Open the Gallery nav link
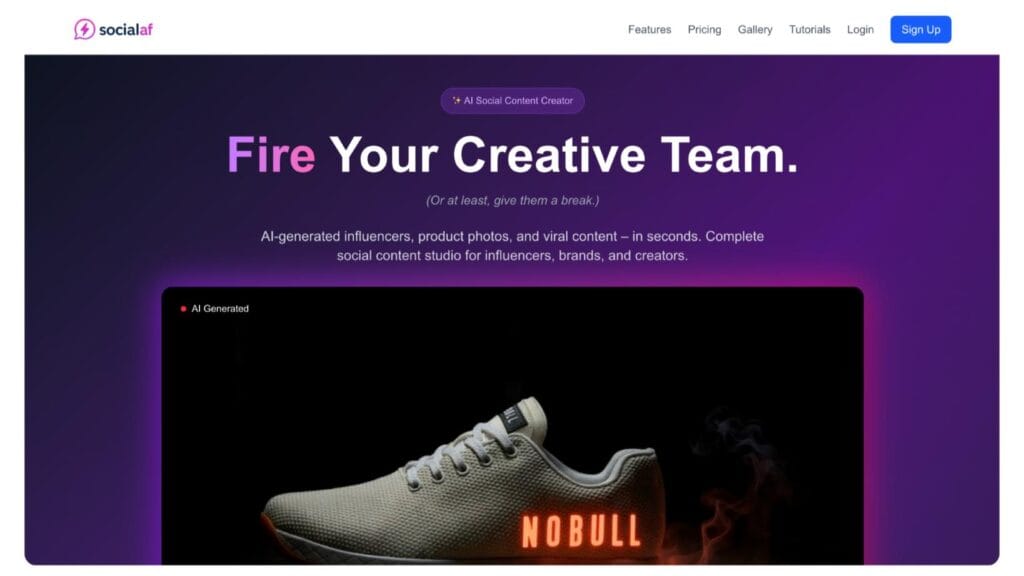The height and width of the screenshot is (576, 1024). (x=755, y=29)
